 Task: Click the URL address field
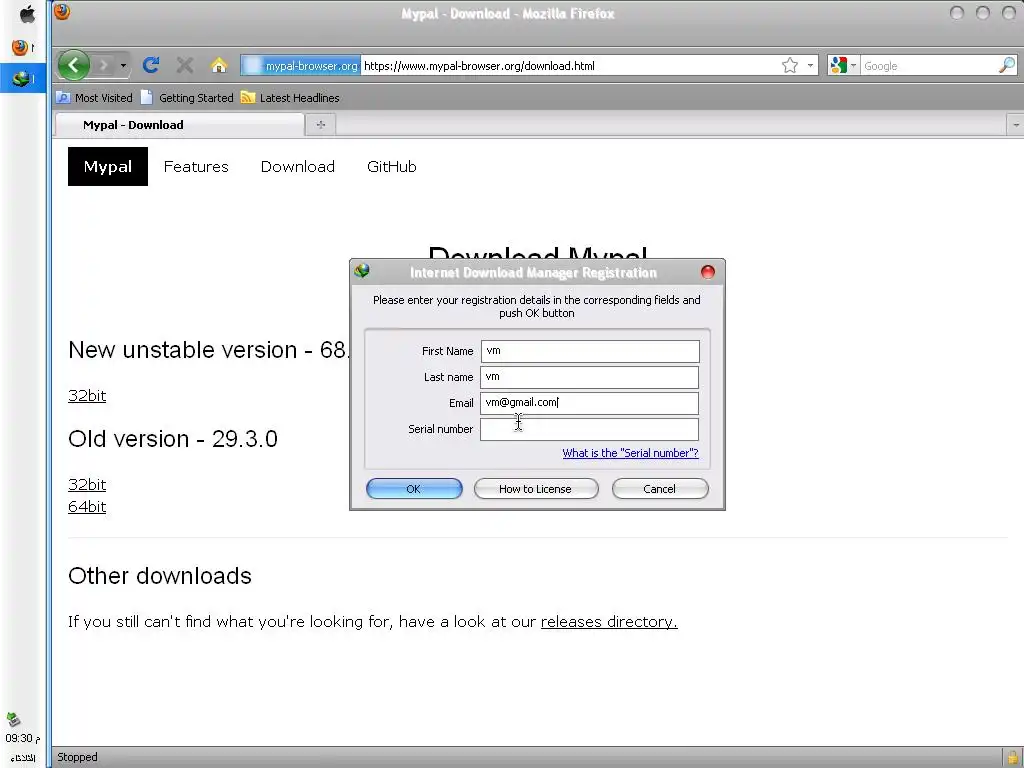[x=569, y=65]
